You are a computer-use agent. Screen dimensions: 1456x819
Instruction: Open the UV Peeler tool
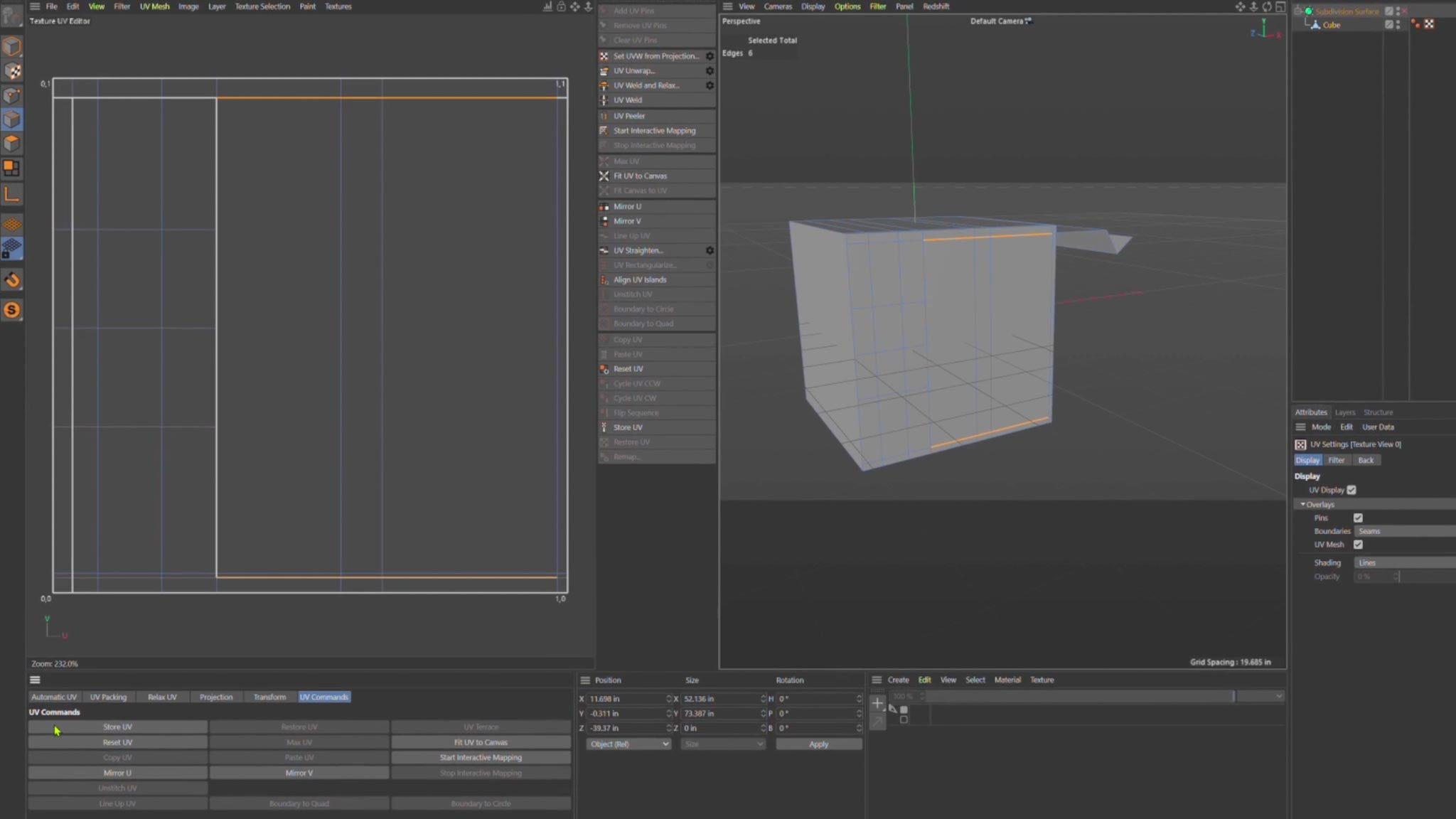pyautogui.click(x=630, y=115)
